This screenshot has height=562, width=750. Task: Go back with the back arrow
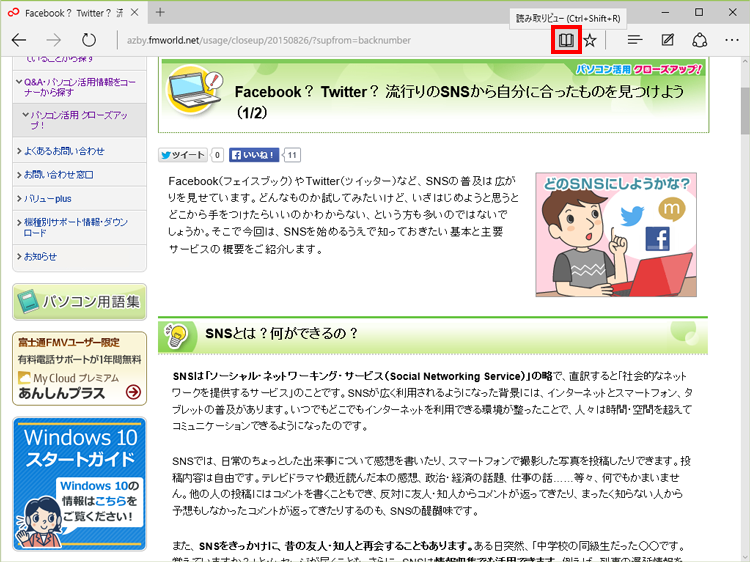(19, 40)
